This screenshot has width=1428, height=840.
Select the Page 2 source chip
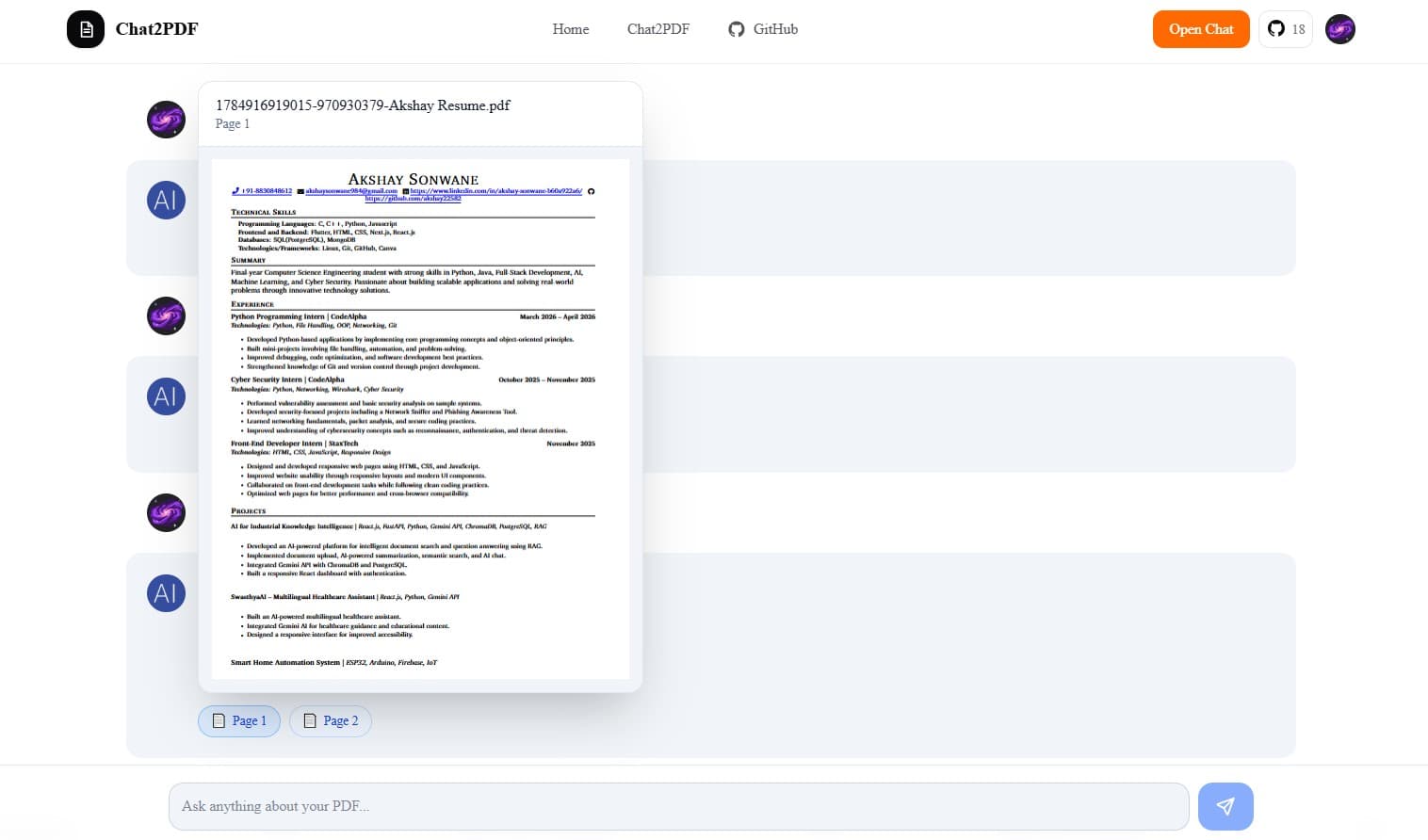[331, 720]
